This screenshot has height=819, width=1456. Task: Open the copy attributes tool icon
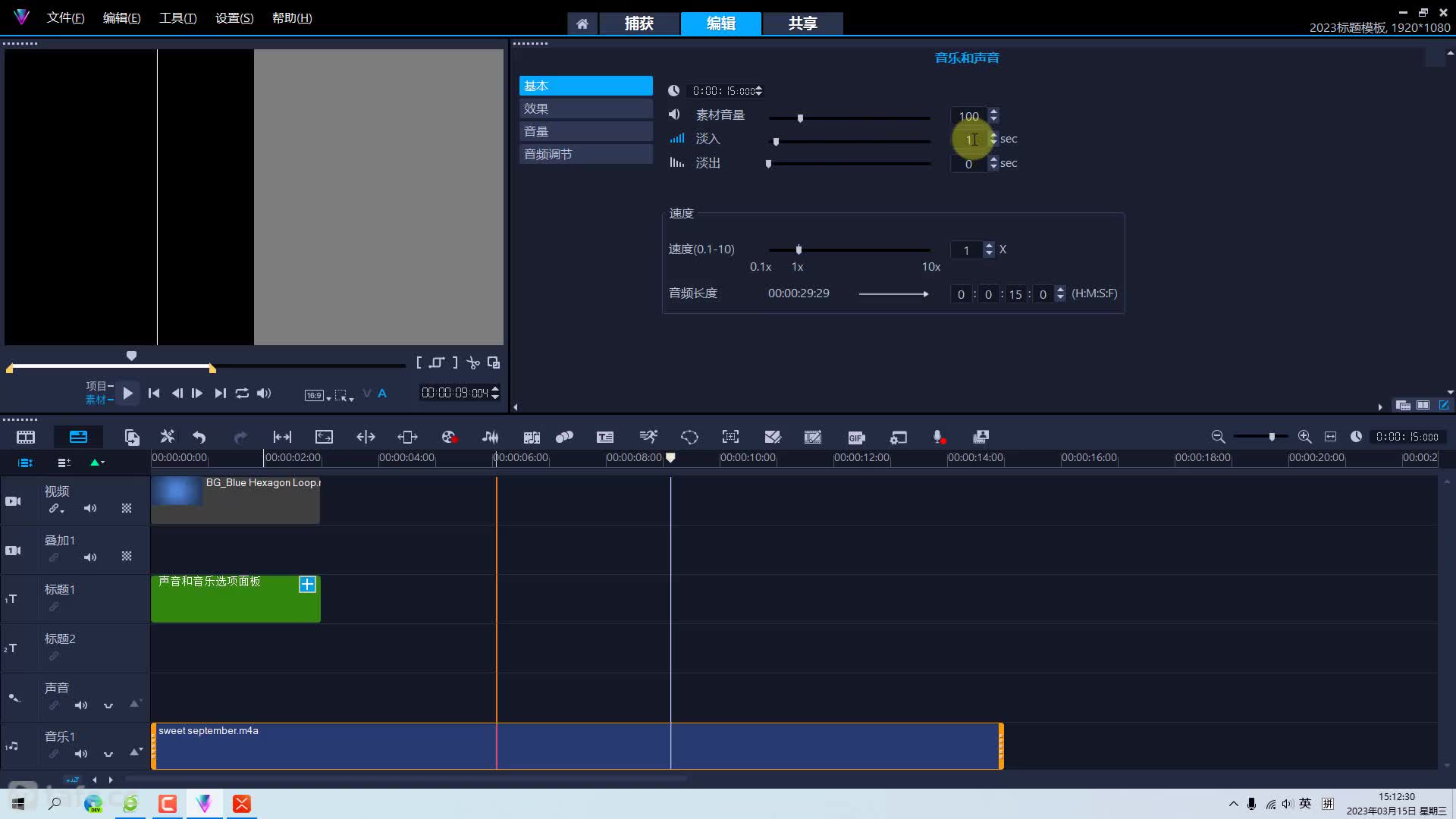coord(132,437)
